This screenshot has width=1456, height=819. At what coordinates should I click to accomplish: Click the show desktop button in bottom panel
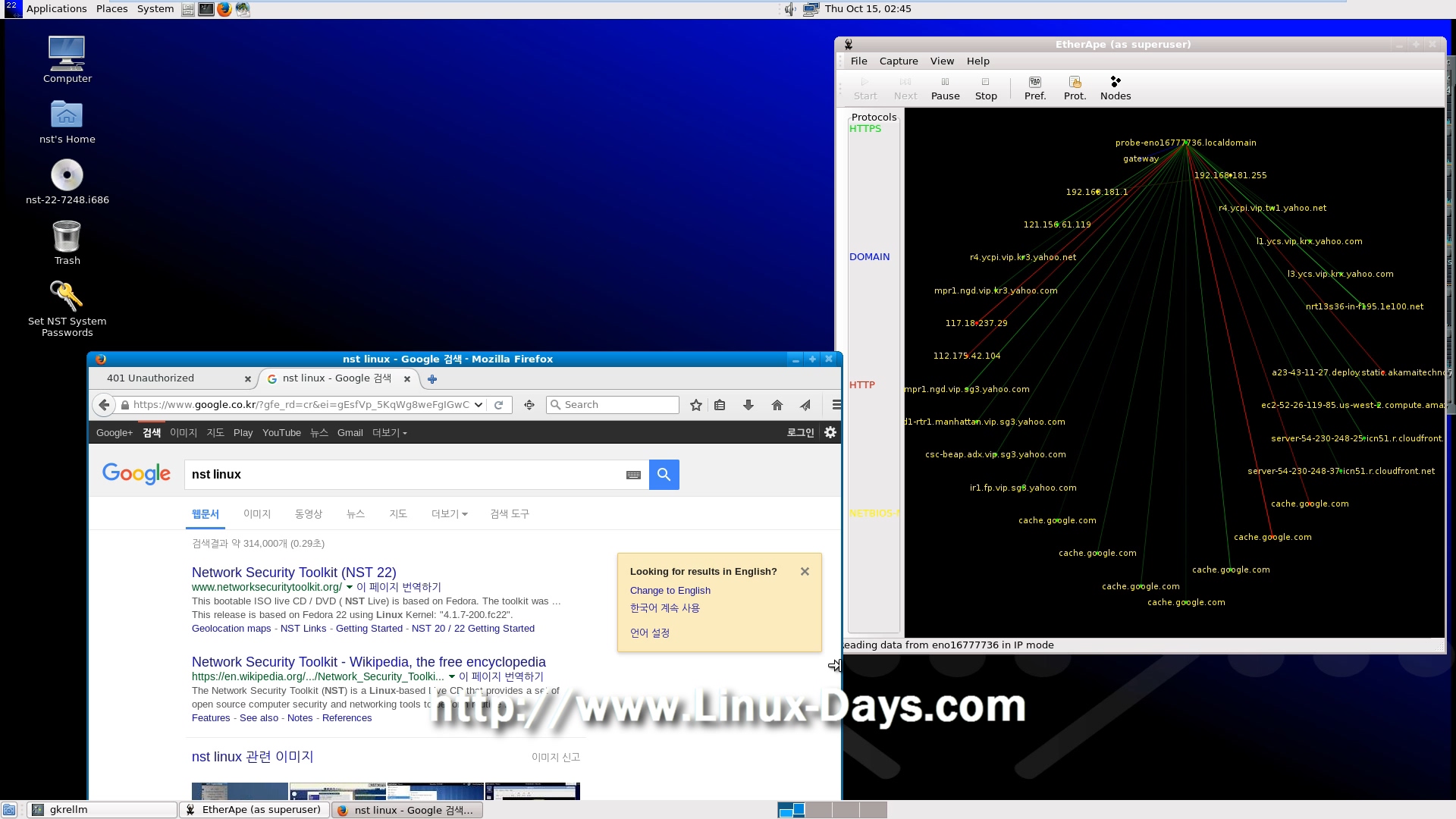click(9, 810)
